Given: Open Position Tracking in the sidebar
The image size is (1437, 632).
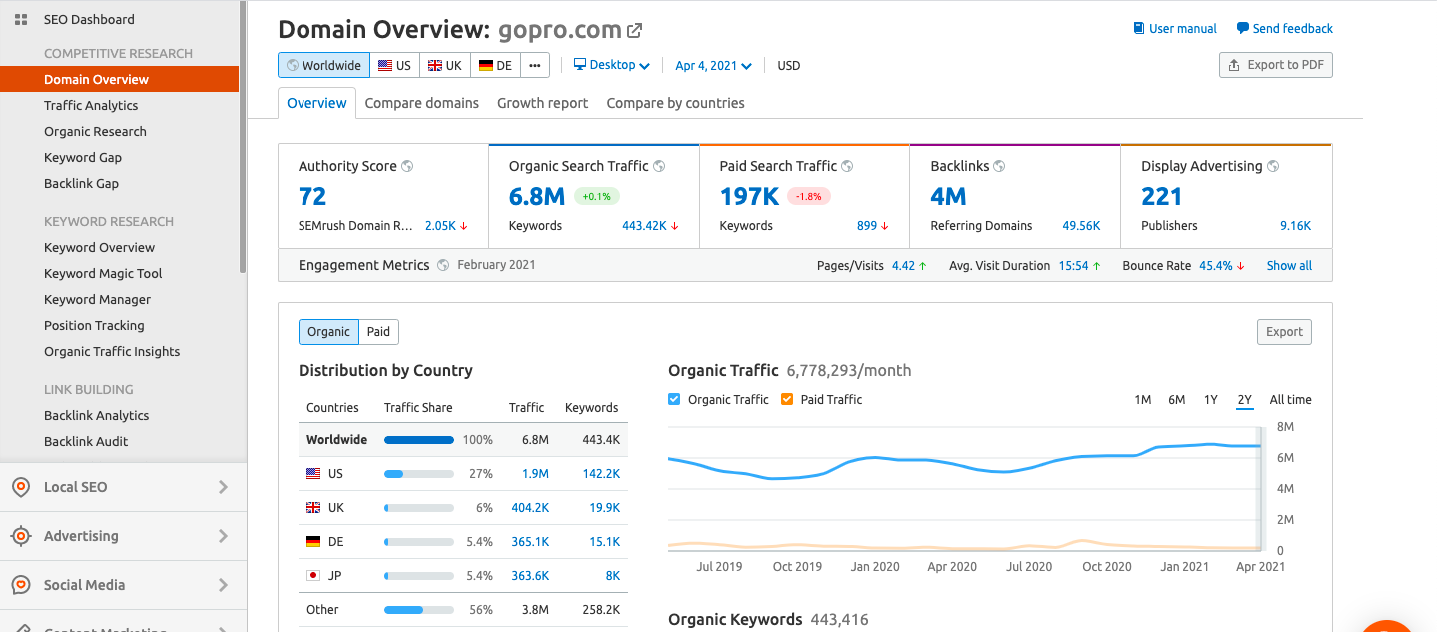Looking at the screenshot, I should (x=94, y=325).
